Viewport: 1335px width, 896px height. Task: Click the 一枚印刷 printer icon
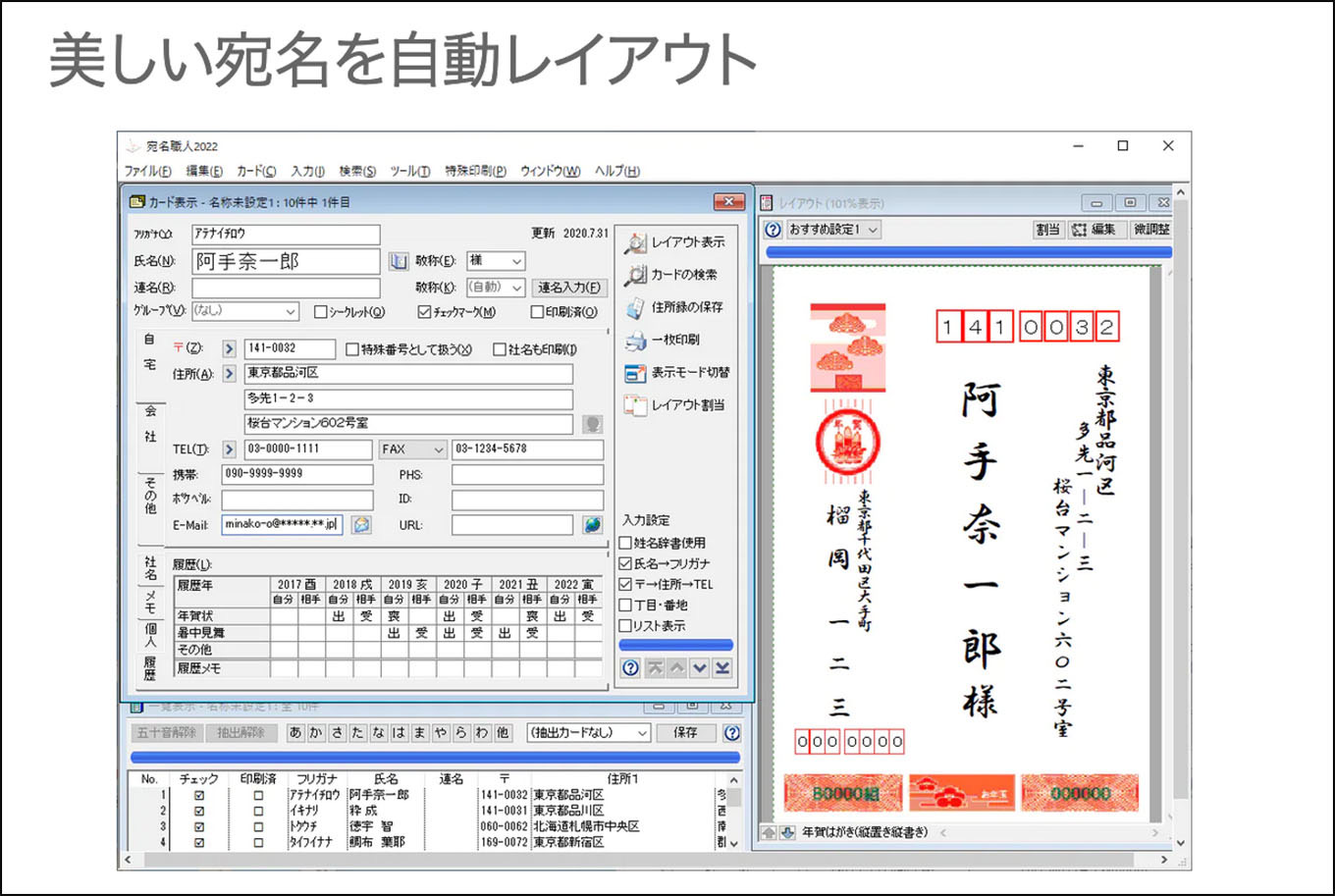click(636, 340)
